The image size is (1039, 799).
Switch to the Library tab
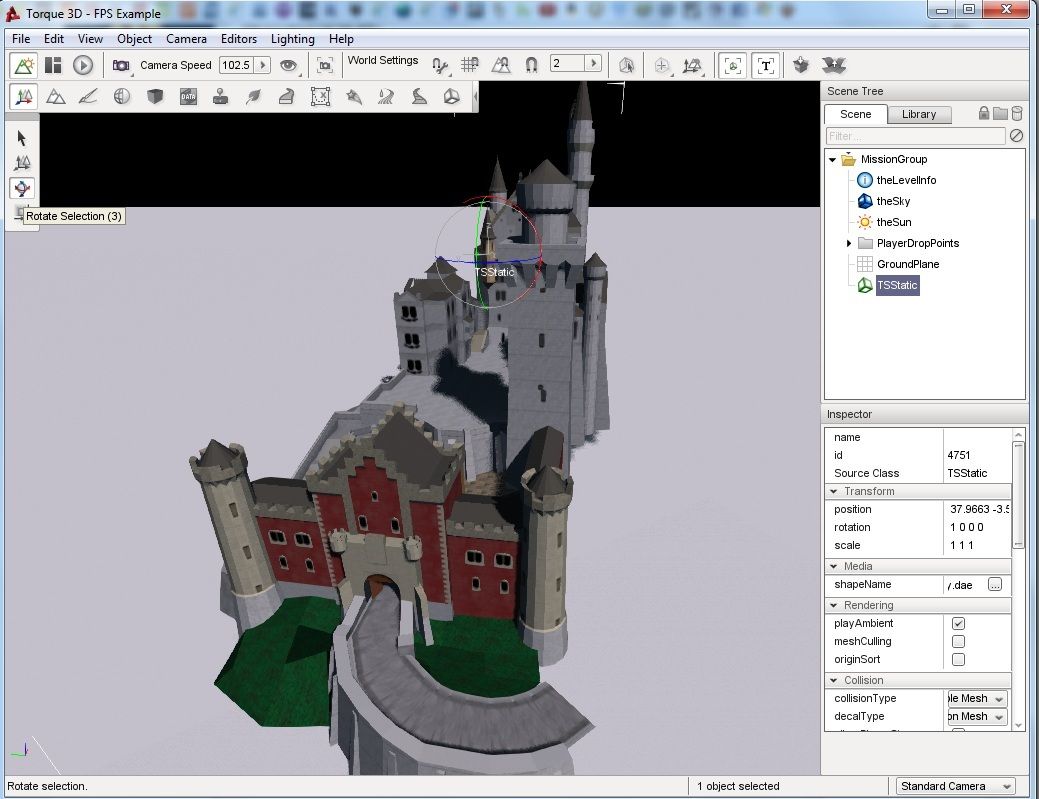[x=918, y=114]
